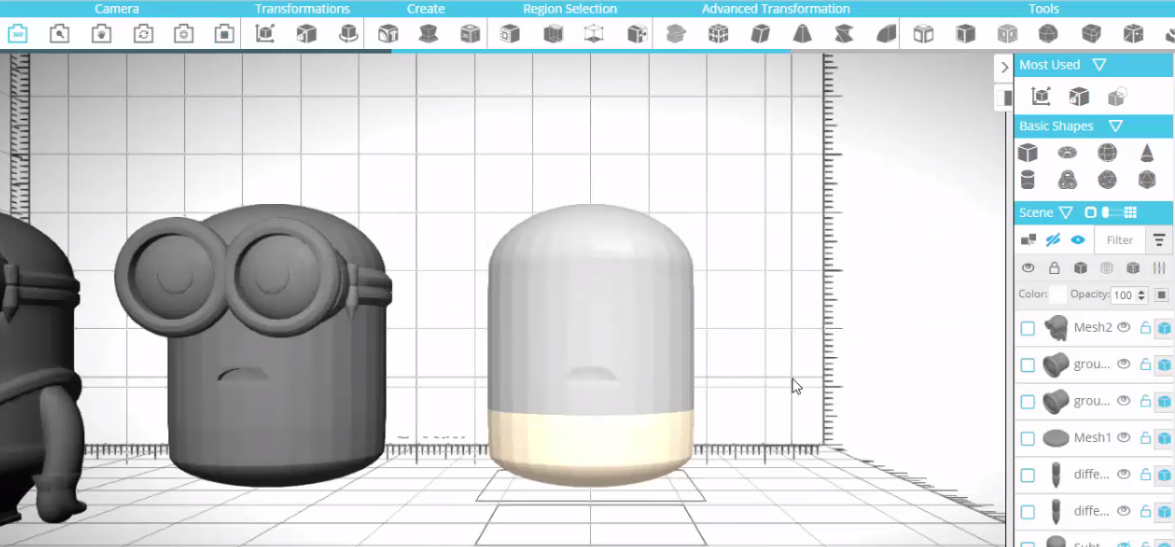Select the gridded cube icon in Advanced Transformation
1175x547 pixels.
[718, 34]
